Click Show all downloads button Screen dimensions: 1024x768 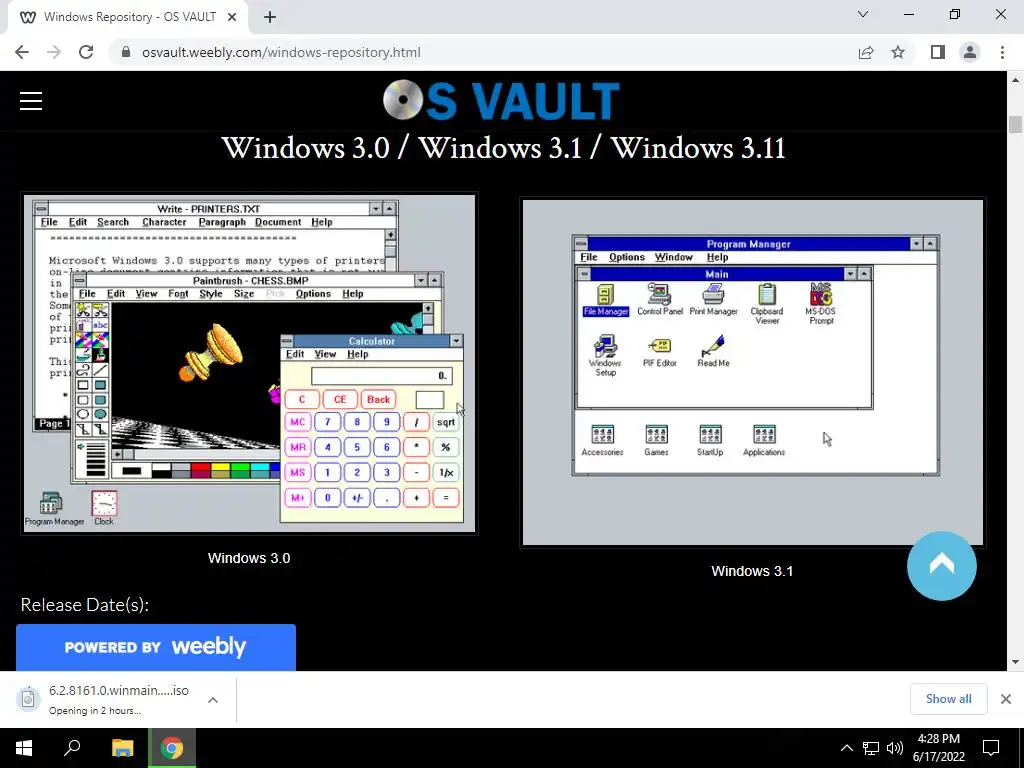(x=948, y=699)
